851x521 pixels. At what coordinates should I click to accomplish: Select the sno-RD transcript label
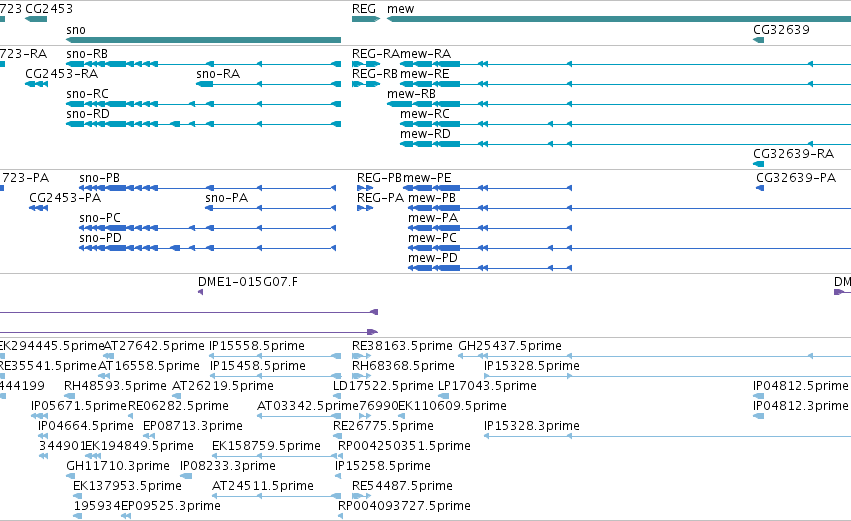[88, 114]
